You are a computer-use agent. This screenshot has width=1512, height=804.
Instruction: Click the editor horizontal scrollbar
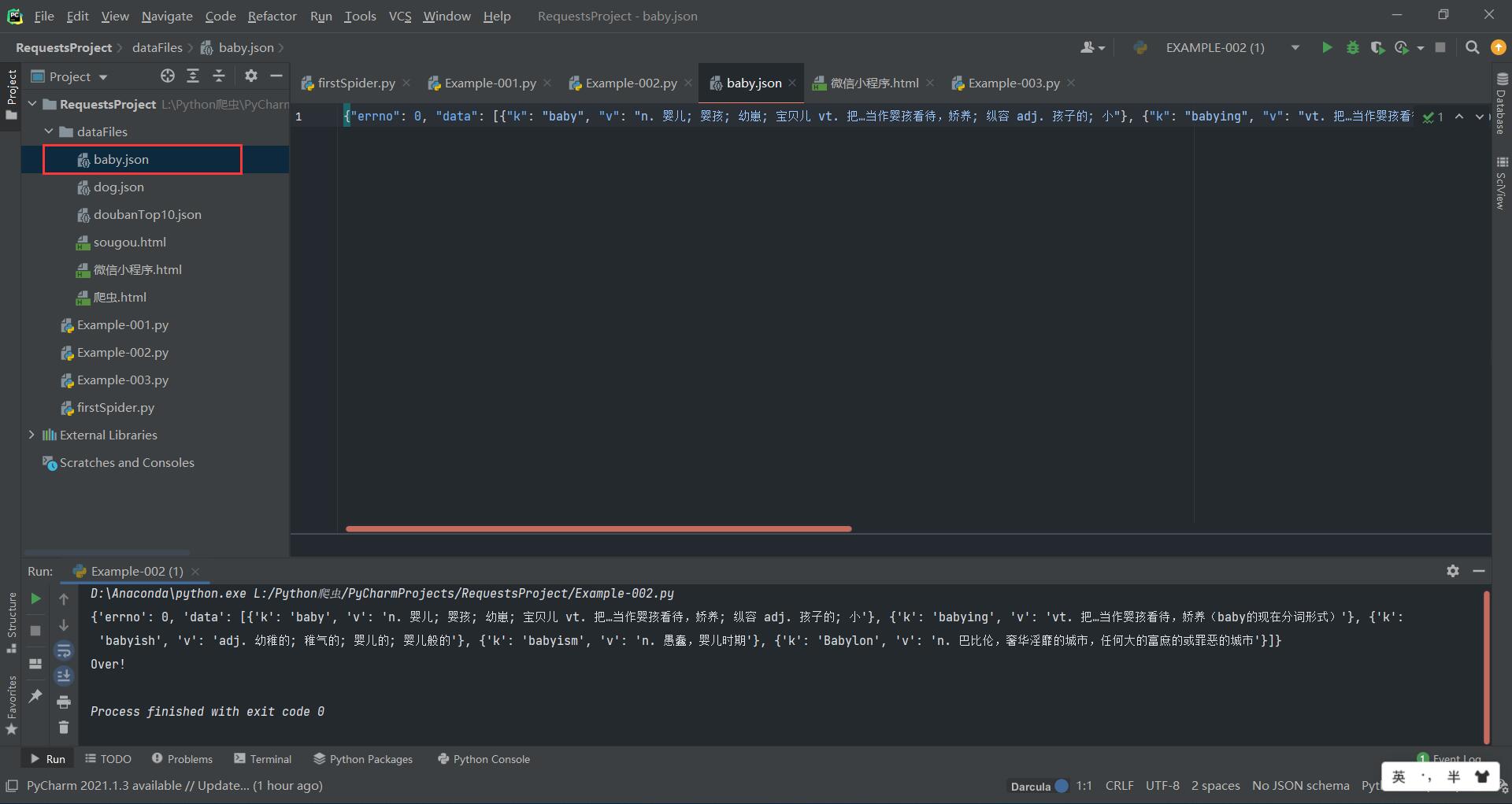(x=598, y=528)
